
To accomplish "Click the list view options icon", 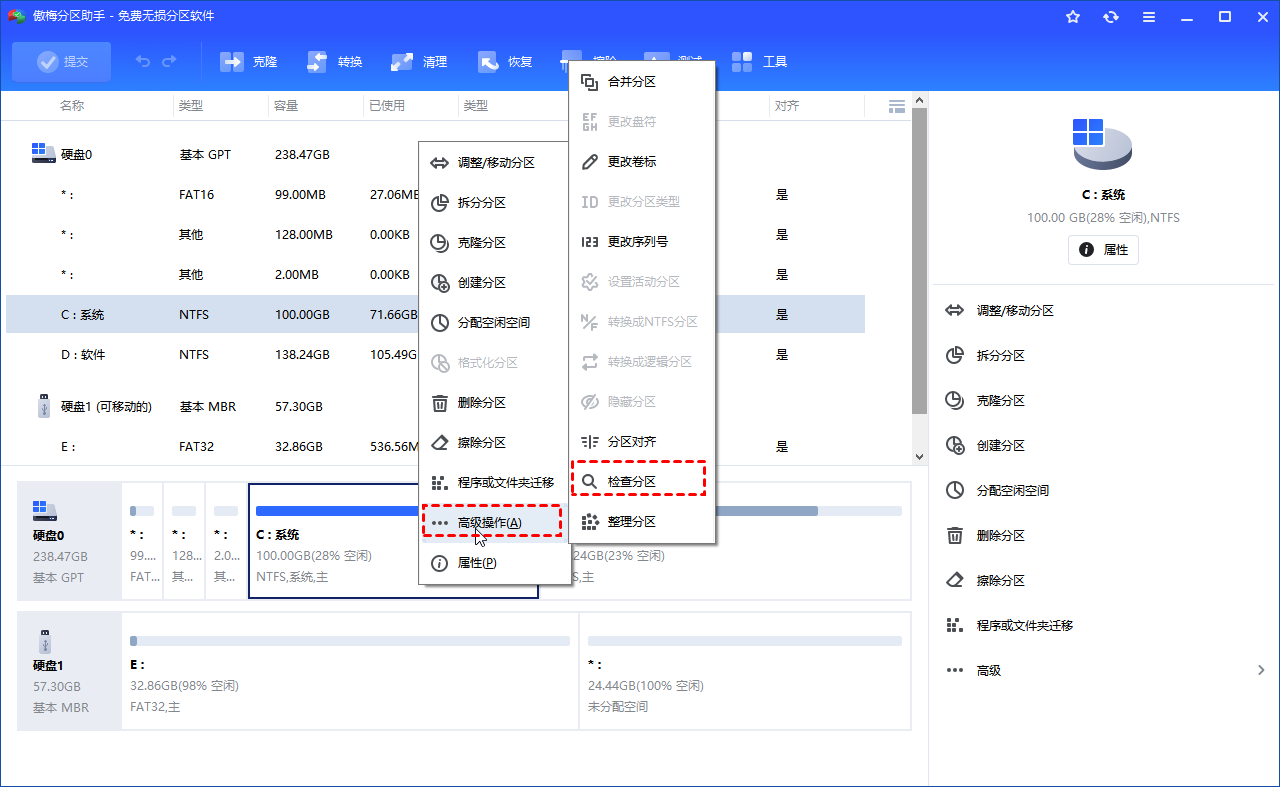I will tap(896, 106).
